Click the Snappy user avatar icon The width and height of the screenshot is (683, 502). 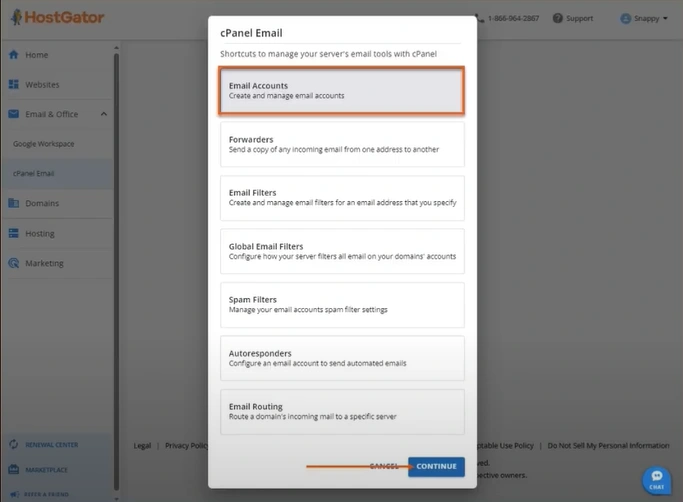click(x=626, y=18)
